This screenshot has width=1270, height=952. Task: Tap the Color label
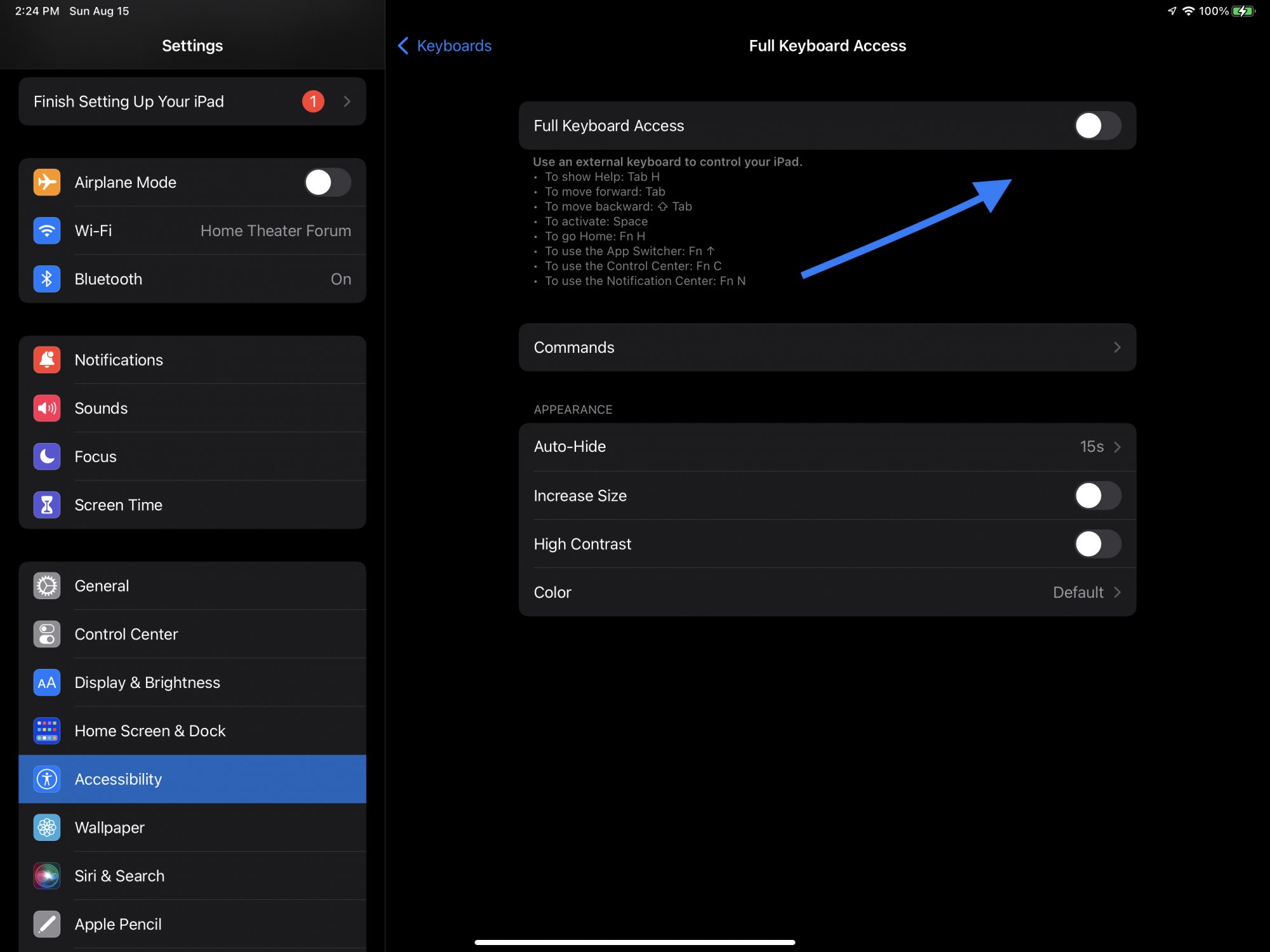(552, 592)
